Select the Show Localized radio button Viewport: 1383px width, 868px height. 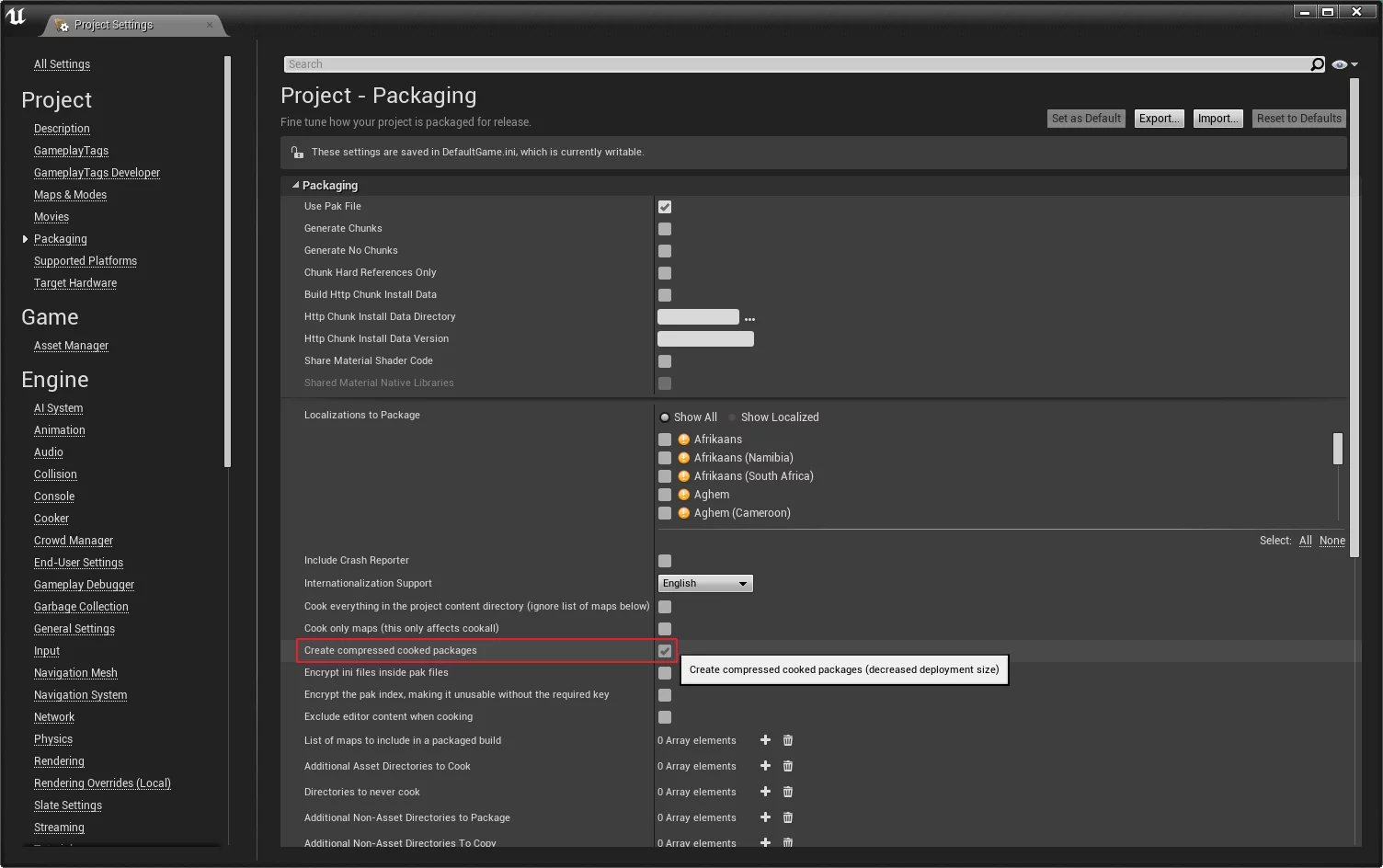pyautogui.click(x=733, y=417)
